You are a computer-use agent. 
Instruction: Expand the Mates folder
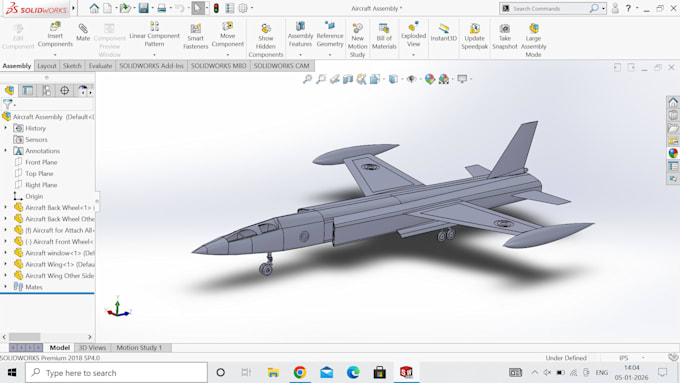tap(6, 287)
